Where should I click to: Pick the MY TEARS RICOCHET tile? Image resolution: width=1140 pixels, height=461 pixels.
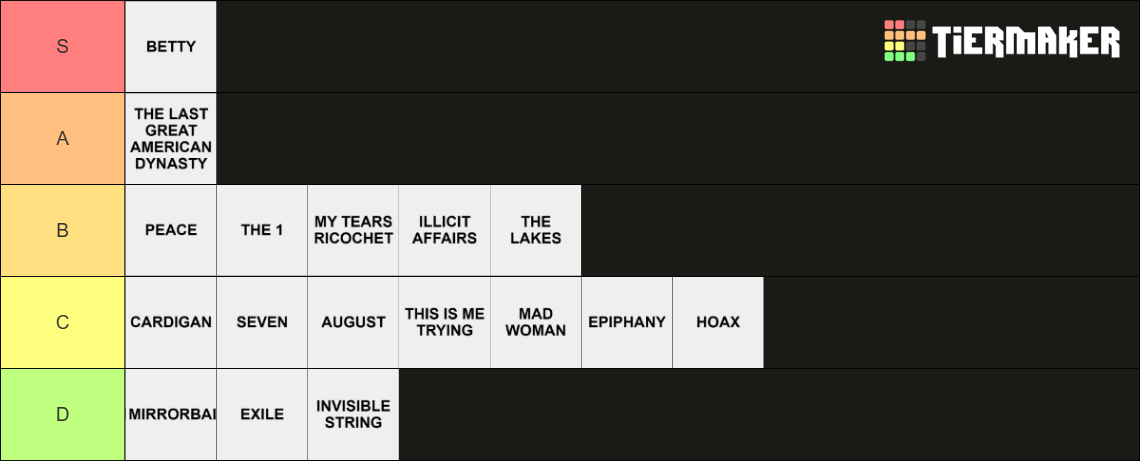point(353,230)
